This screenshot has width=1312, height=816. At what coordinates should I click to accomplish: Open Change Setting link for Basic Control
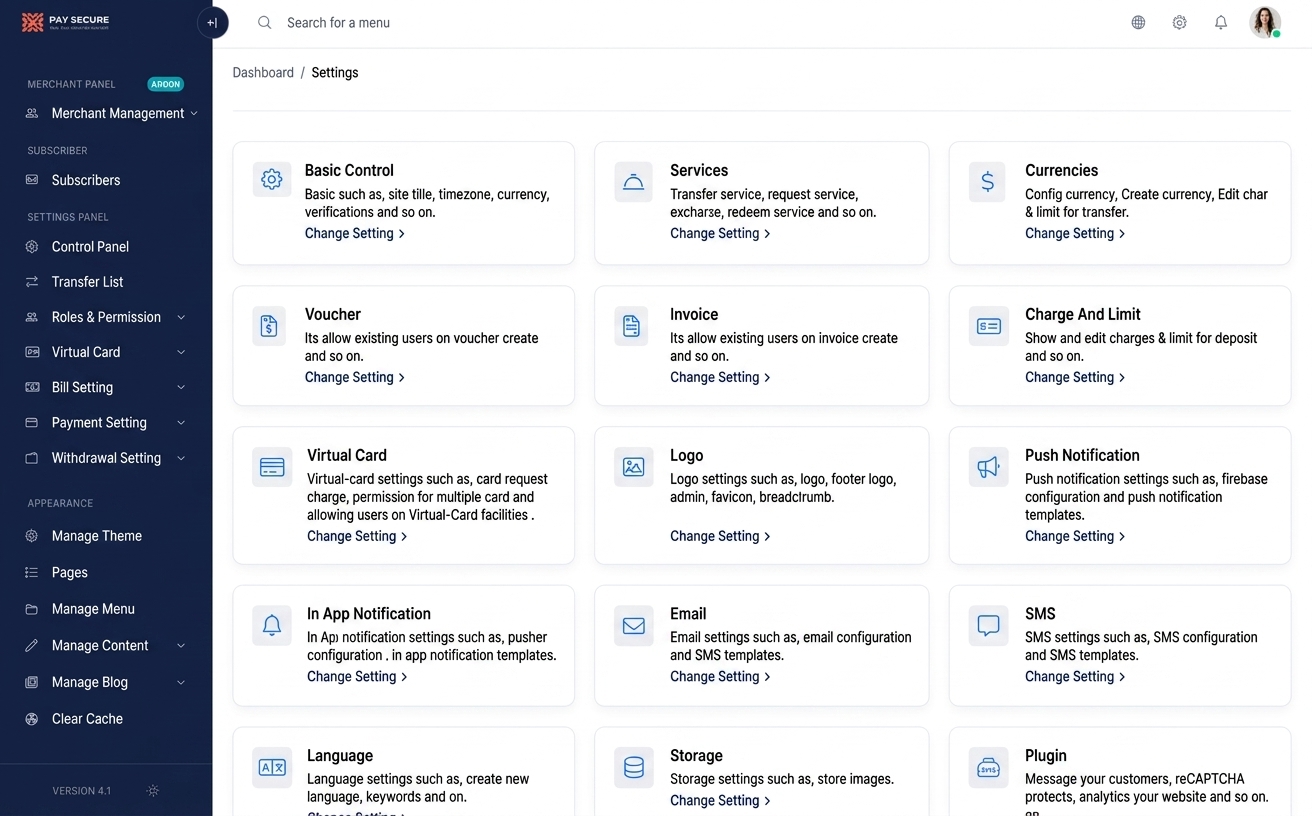coord(355,233)
